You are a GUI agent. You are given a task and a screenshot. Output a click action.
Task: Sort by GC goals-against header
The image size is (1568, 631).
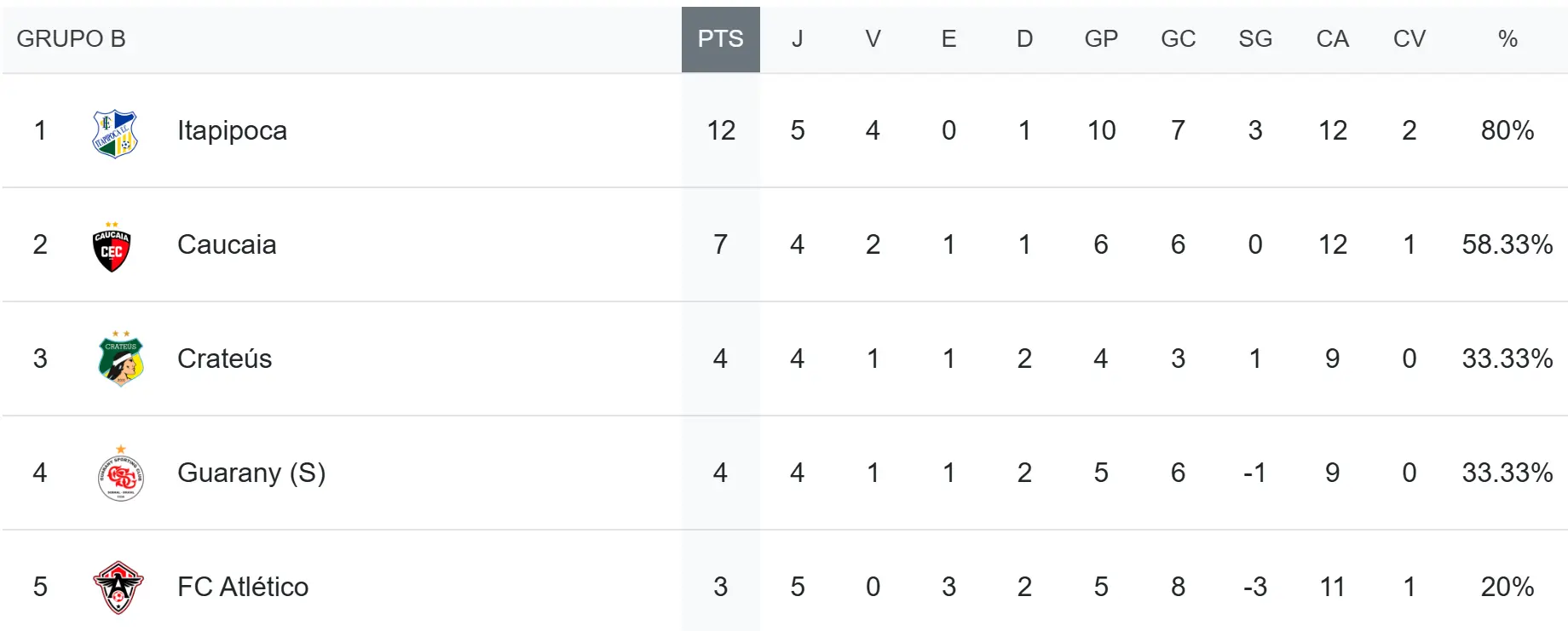(1178, 39)
